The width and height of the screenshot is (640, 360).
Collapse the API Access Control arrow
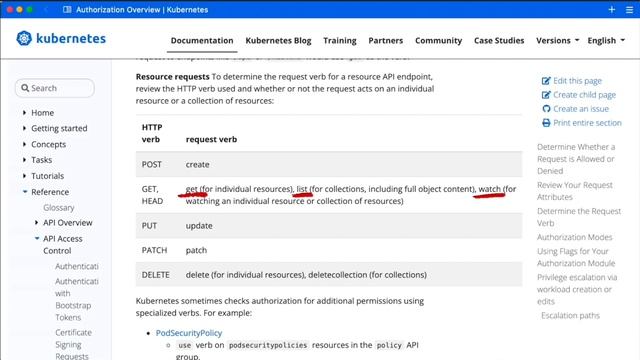coord(37,238)
